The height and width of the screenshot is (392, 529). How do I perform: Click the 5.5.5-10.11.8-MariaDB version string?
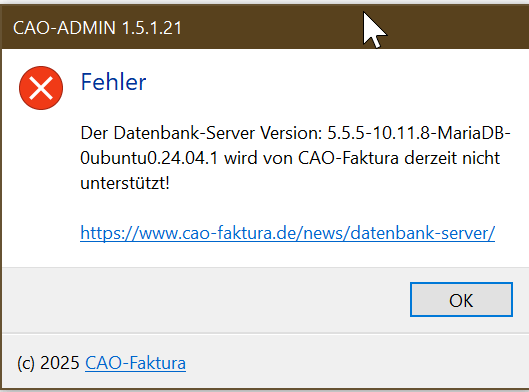coord(419,133)
